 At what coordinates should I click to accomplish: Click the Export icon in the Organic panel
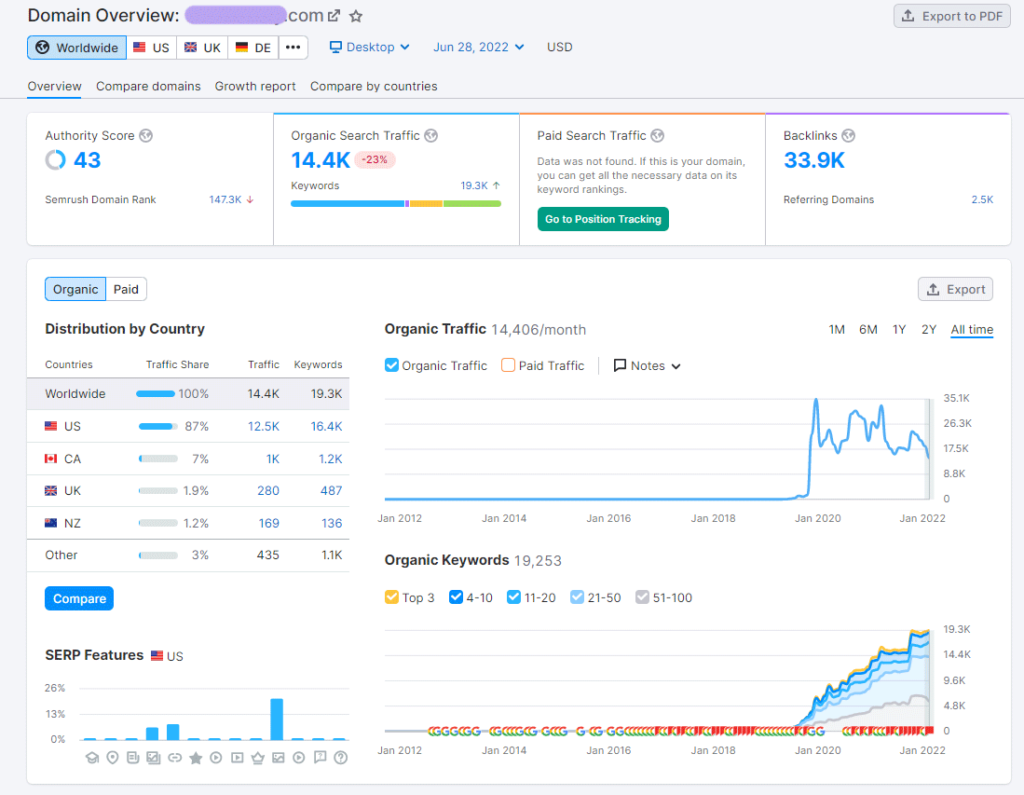pos(955,288)
